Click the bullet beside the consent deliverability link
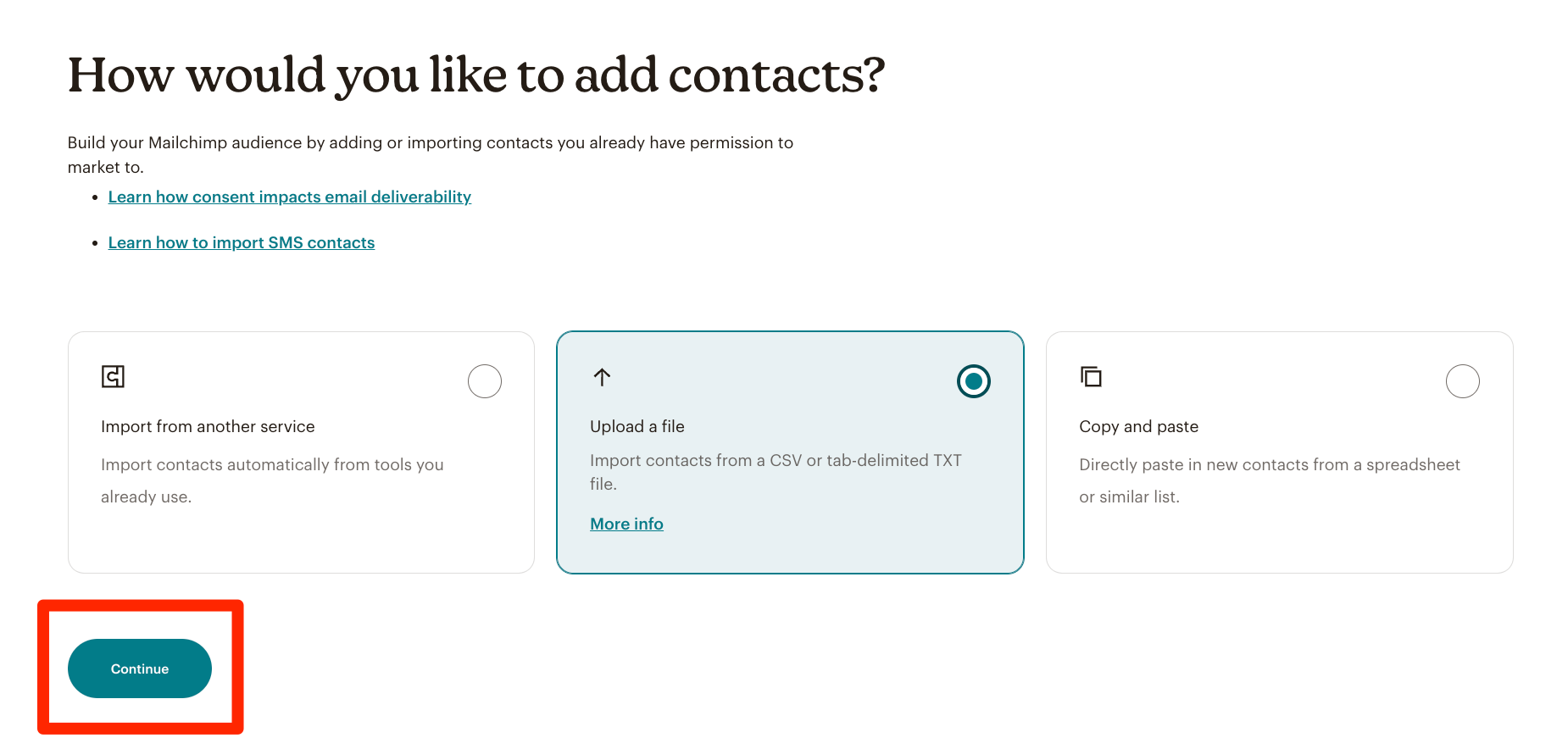 [95, 197]
